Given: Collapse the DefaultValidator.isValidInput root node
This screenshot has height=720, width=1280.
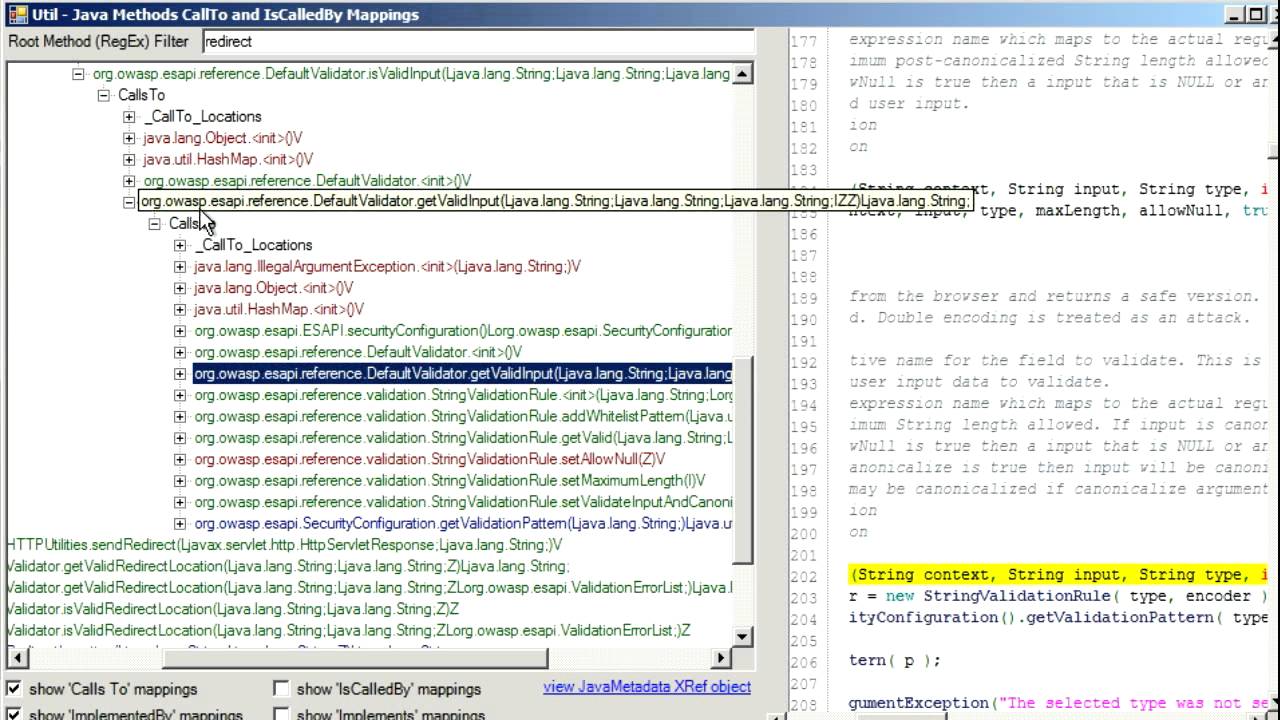Looking at the screenshot, I should click(x=78, y=74).
